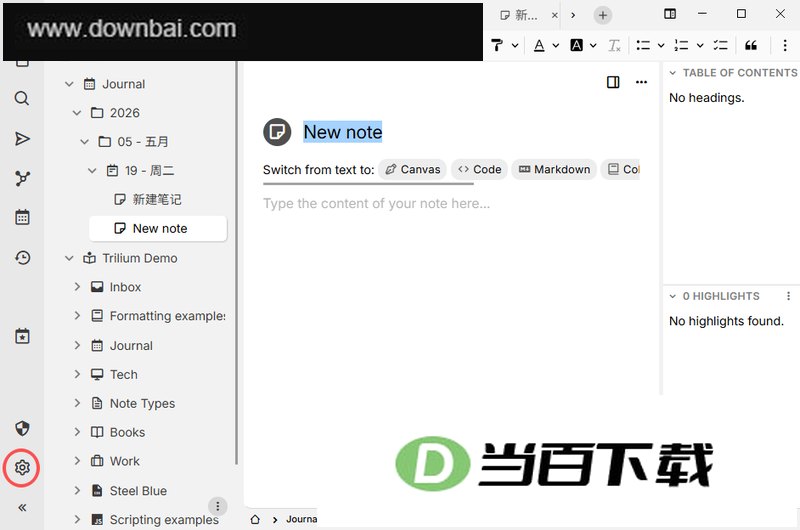Insert a bulleted list via toolbar

click(643, 45)
